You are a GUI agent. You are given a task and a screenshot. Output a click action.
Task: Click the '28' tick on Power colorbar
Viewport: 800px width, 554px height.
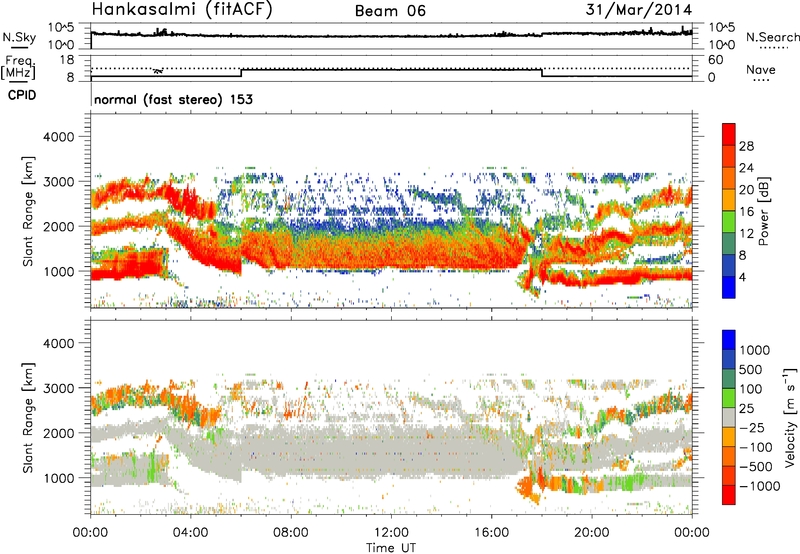pyautogui.click(x=746, y=146)
